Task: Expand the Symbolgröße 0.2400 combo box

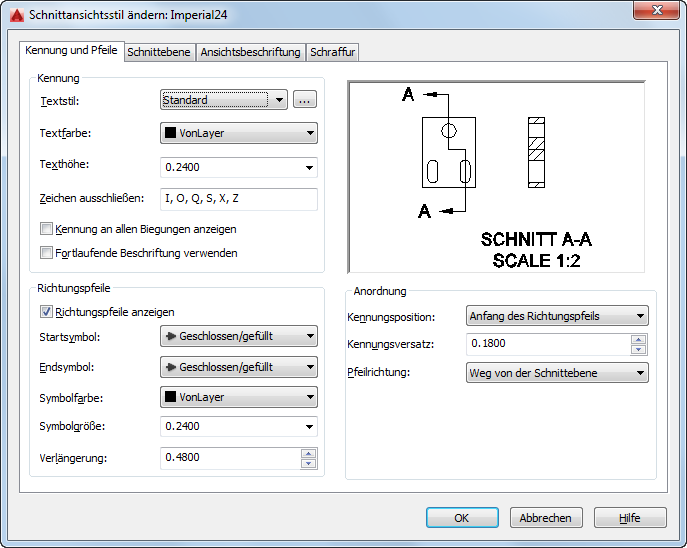Action: point(309,426)
